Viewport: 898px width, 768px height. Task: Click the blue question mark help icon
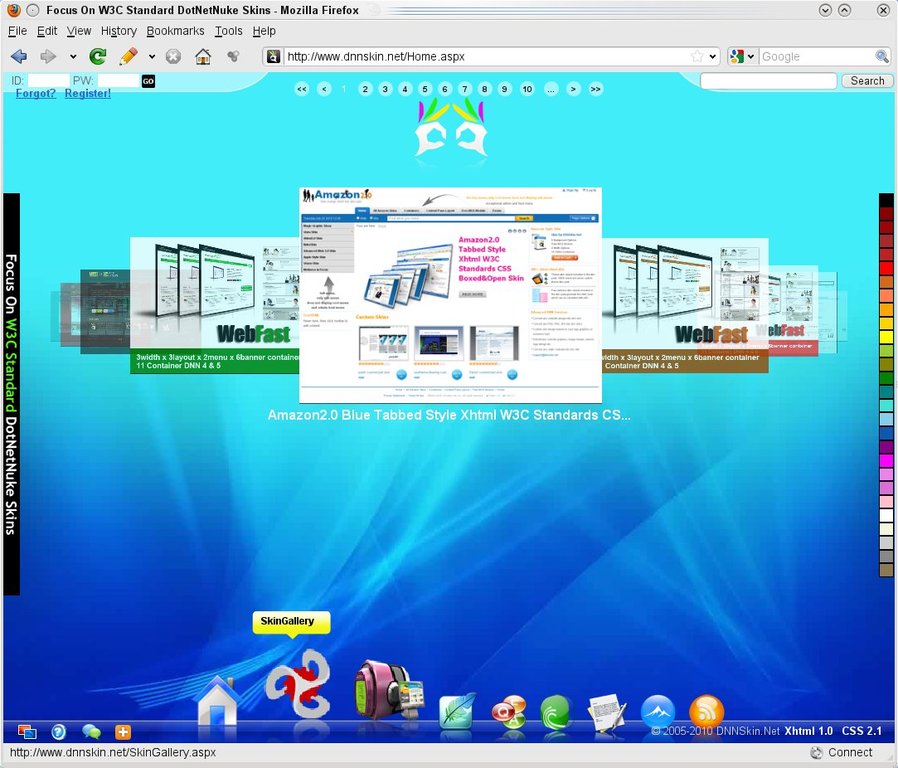pos(59,732)
